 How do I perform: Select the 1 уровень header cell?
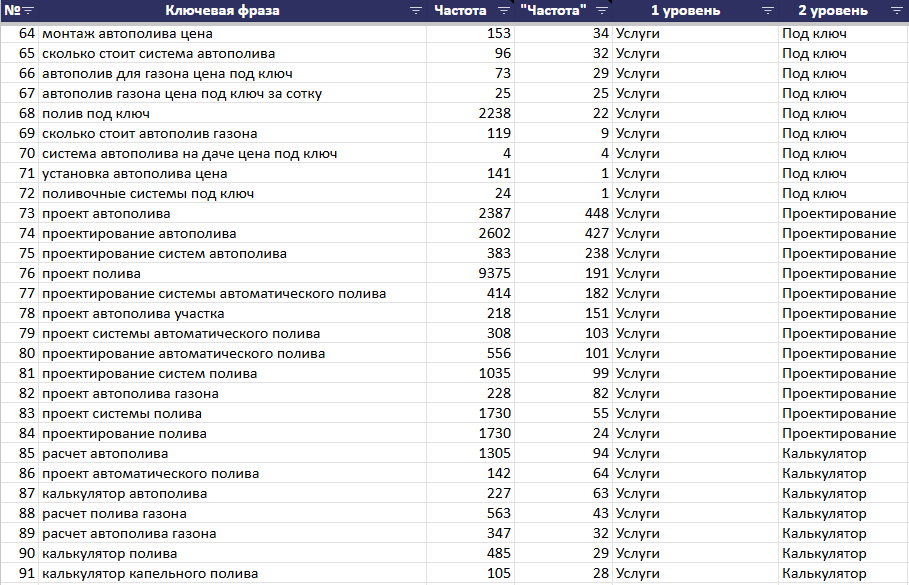pyautogui.click(x=685, y=10)
